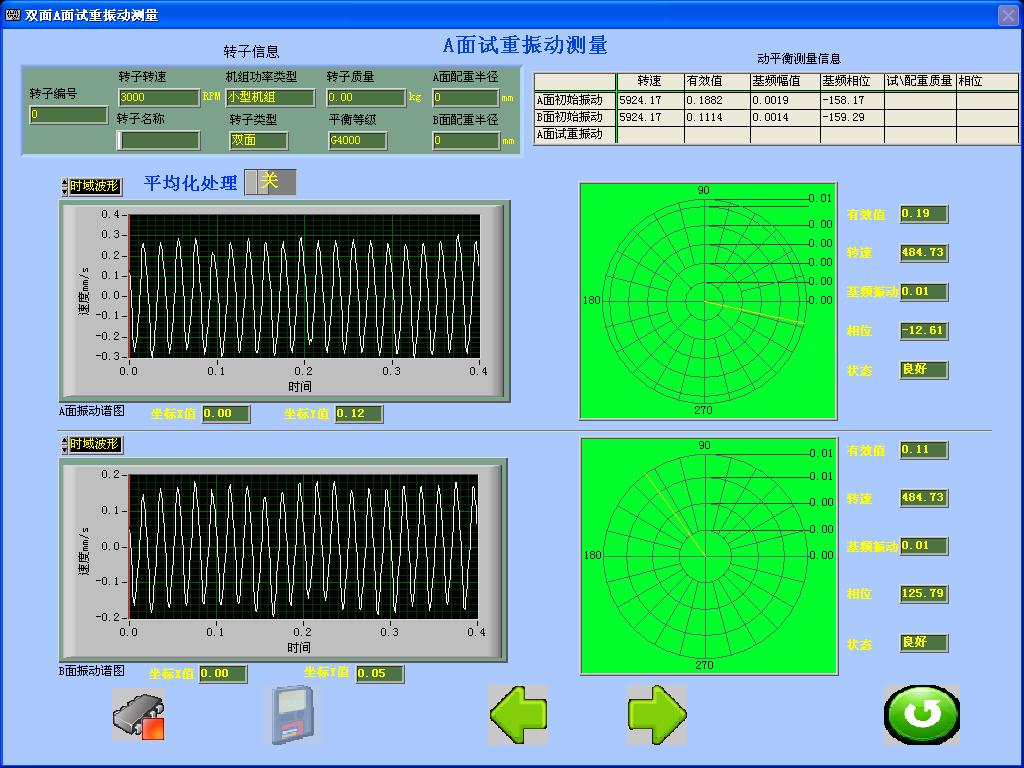Screen dimensions: 1024x768
Task: Open the 平衡等级 selector showing G4000
Action: (x=357, y=141)
